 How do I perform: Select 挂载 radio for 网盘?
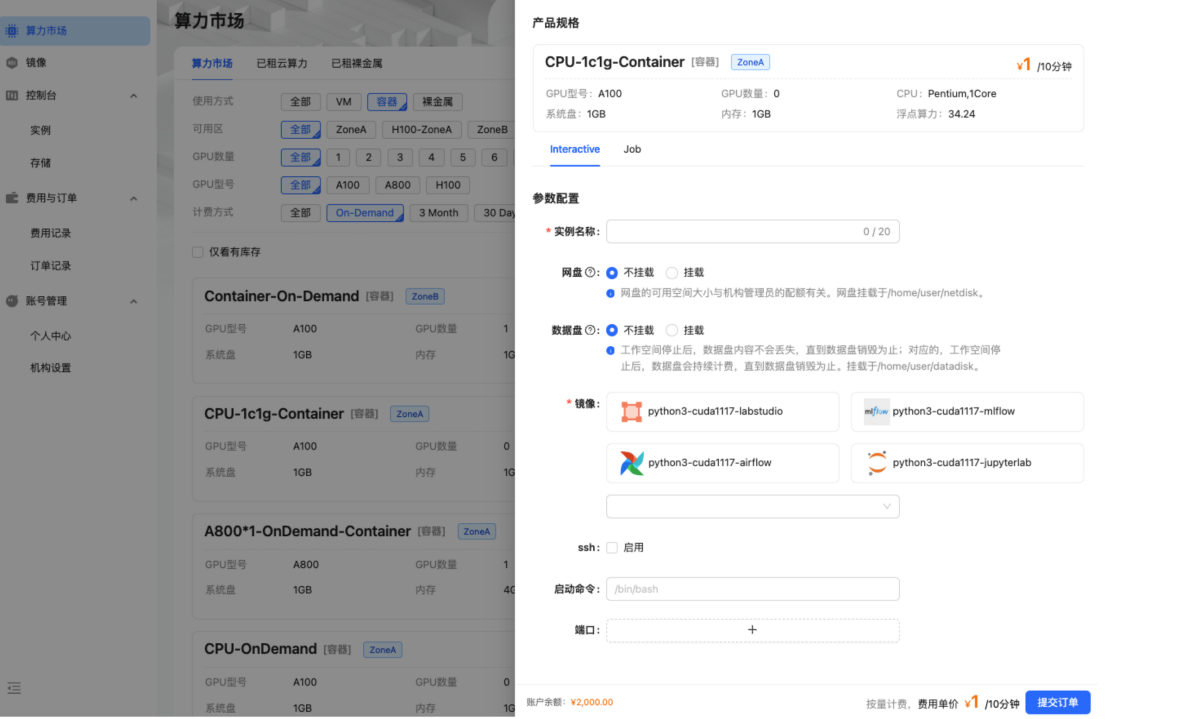pyautogui.click(x=672, y=272)
